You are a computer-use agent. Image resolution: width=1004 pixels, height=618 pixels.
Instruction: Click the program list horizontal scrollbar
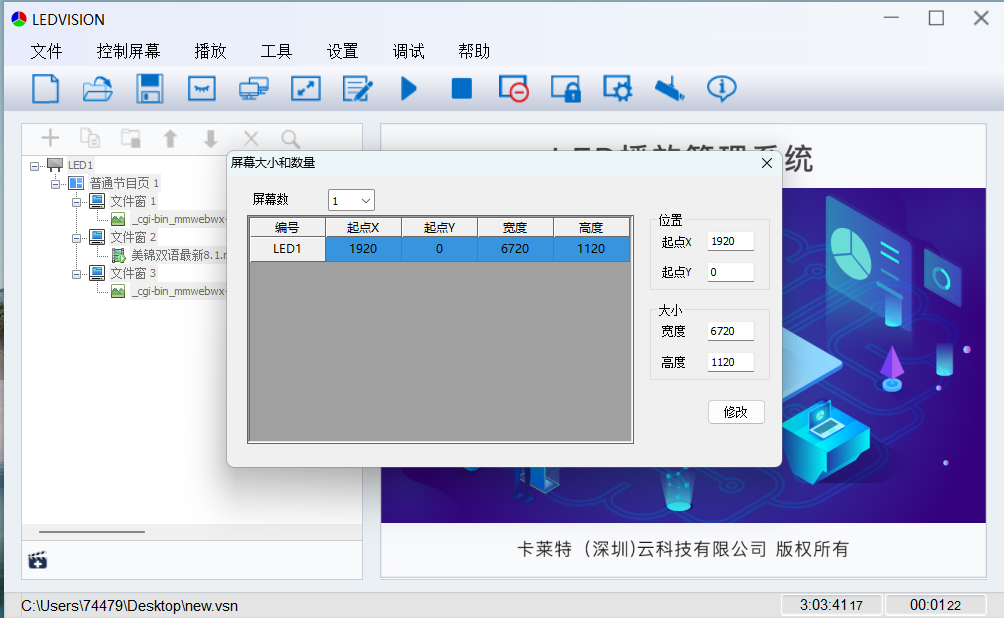(x=92, y=532)
